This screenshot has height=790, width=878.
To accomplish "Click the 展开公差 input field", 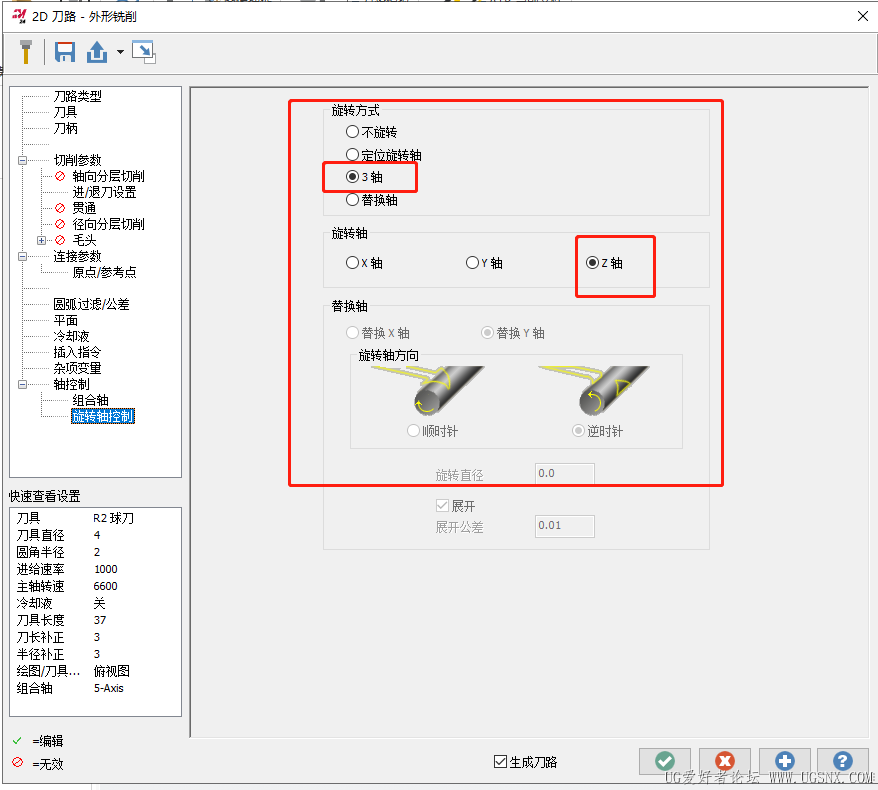I will pyautogui.click(x=564, y=526).
